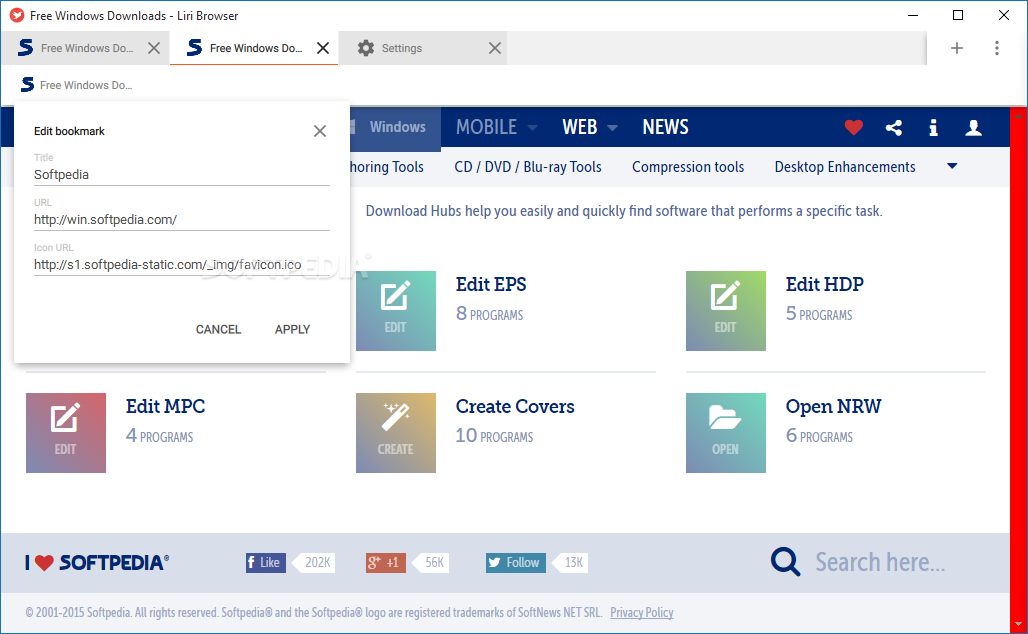This screenshot has height=634, width=1028.
Task: Click the Icon URL field
Action: [x=182, y=265]
